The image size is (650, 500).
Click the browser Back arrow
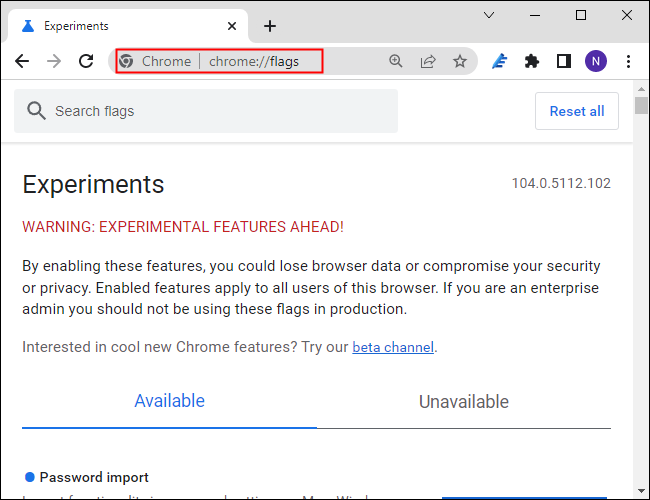point(22,61)
